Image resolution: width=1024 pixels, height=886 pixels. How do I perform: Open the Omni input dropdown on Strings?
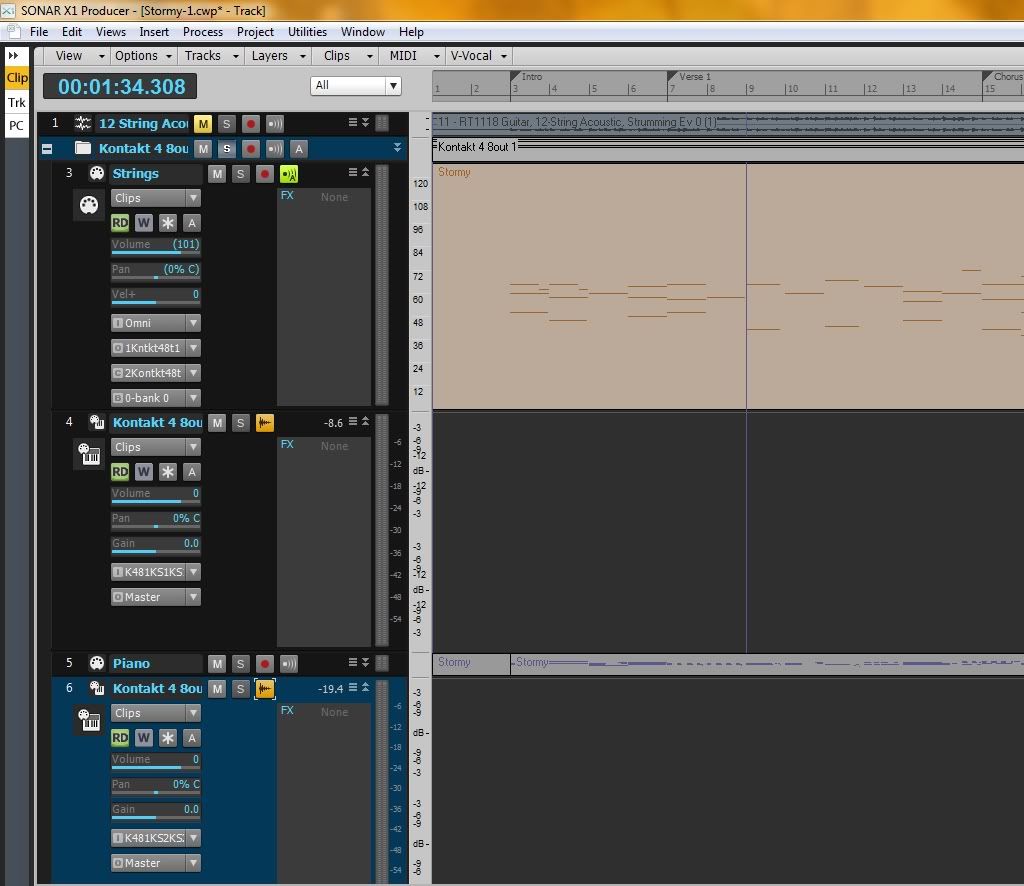coord(156,323)
